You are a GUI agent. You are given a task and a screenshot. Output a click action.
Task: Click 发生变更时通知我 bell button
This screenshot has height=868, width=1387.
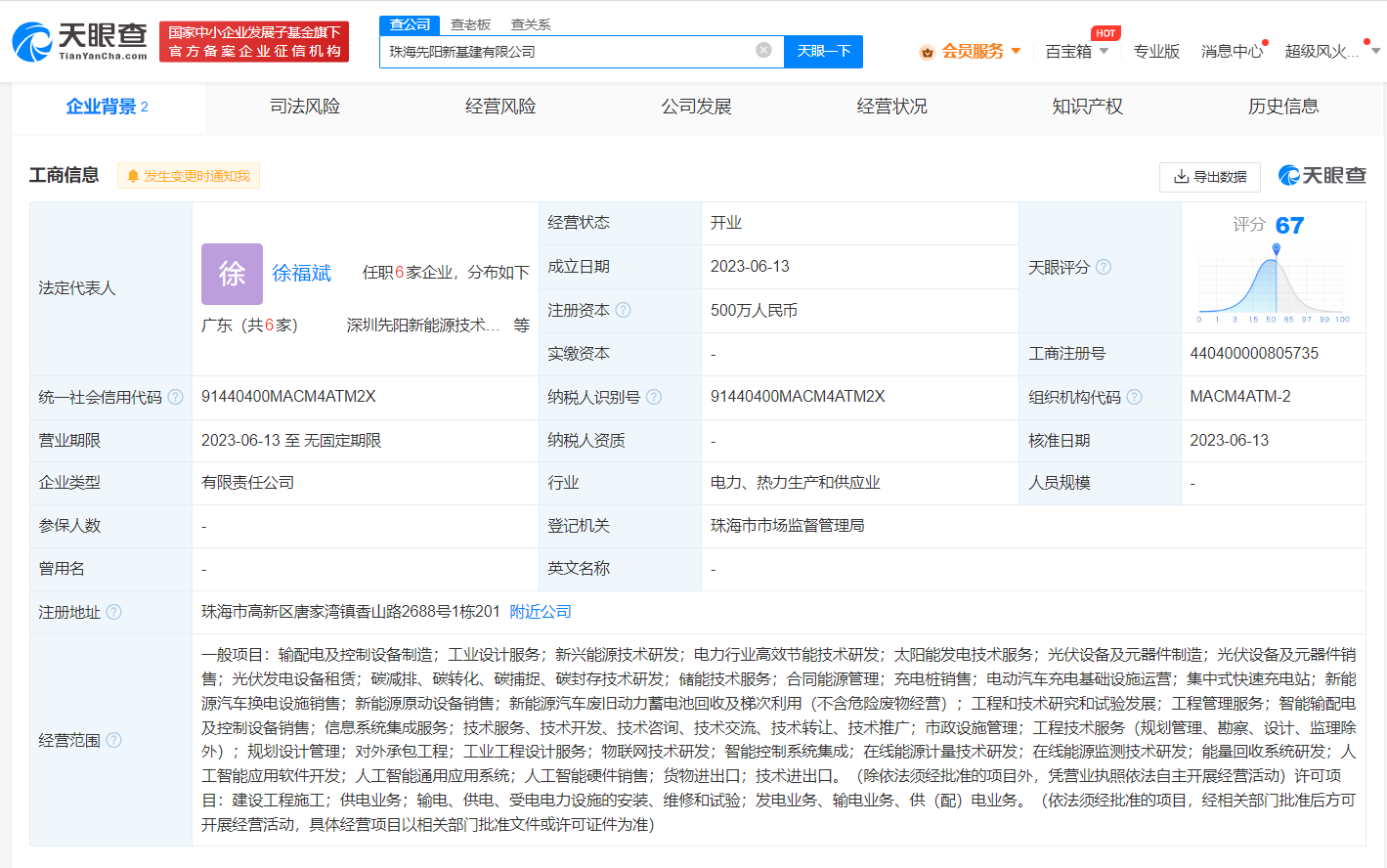click(x=189, y=176)
